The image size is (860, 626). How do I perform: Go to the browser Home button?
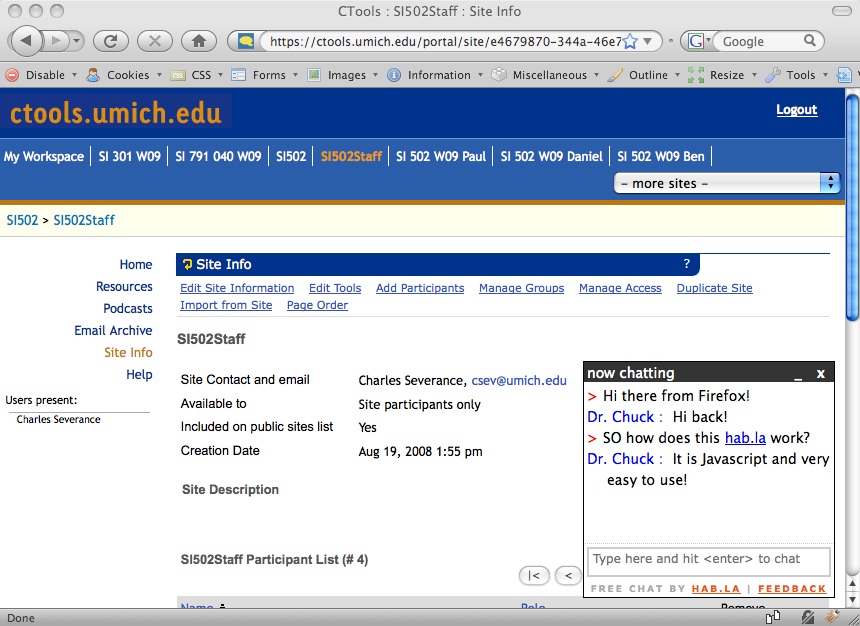pos(199,41)
